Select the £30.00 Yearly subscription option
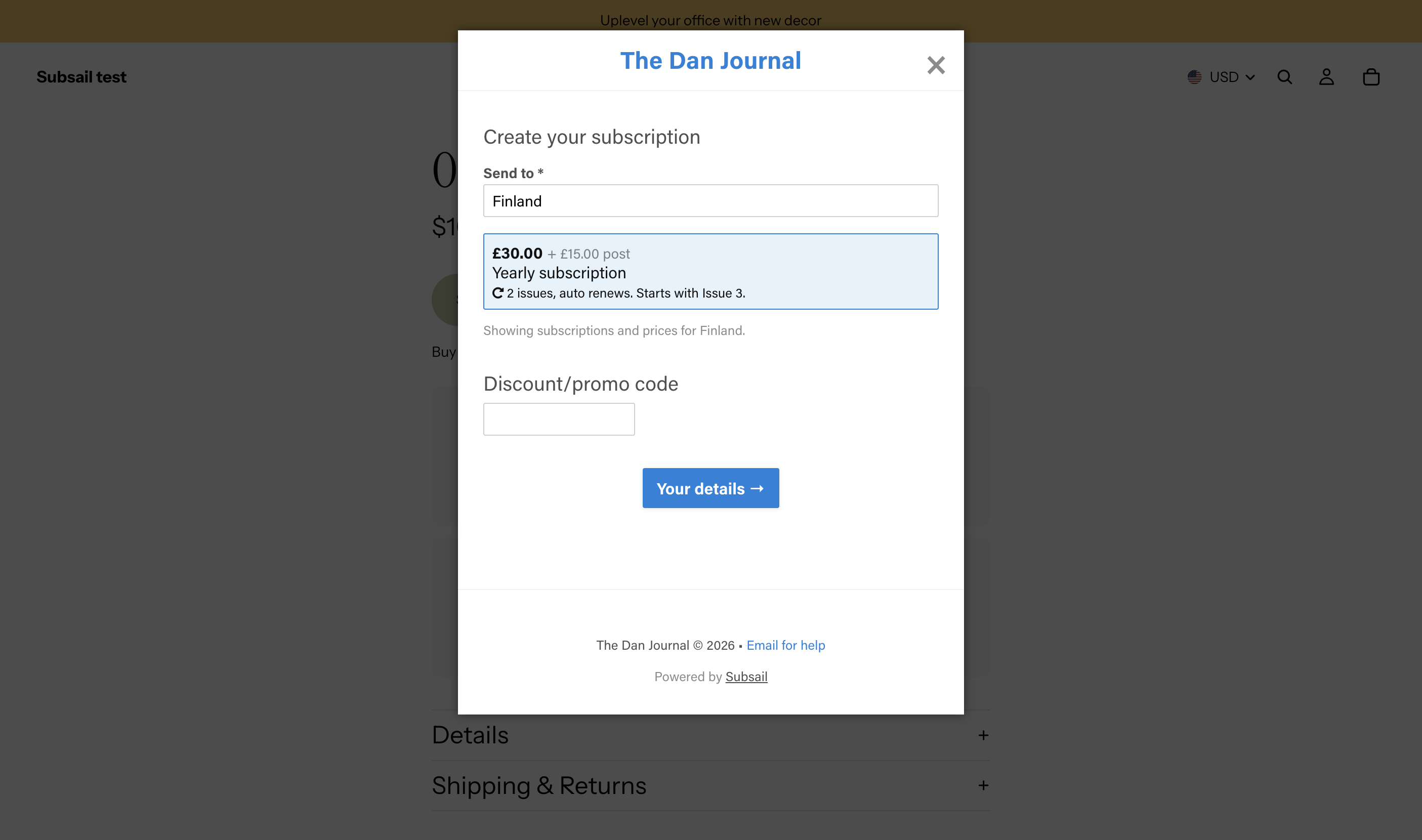 point(710,272)
